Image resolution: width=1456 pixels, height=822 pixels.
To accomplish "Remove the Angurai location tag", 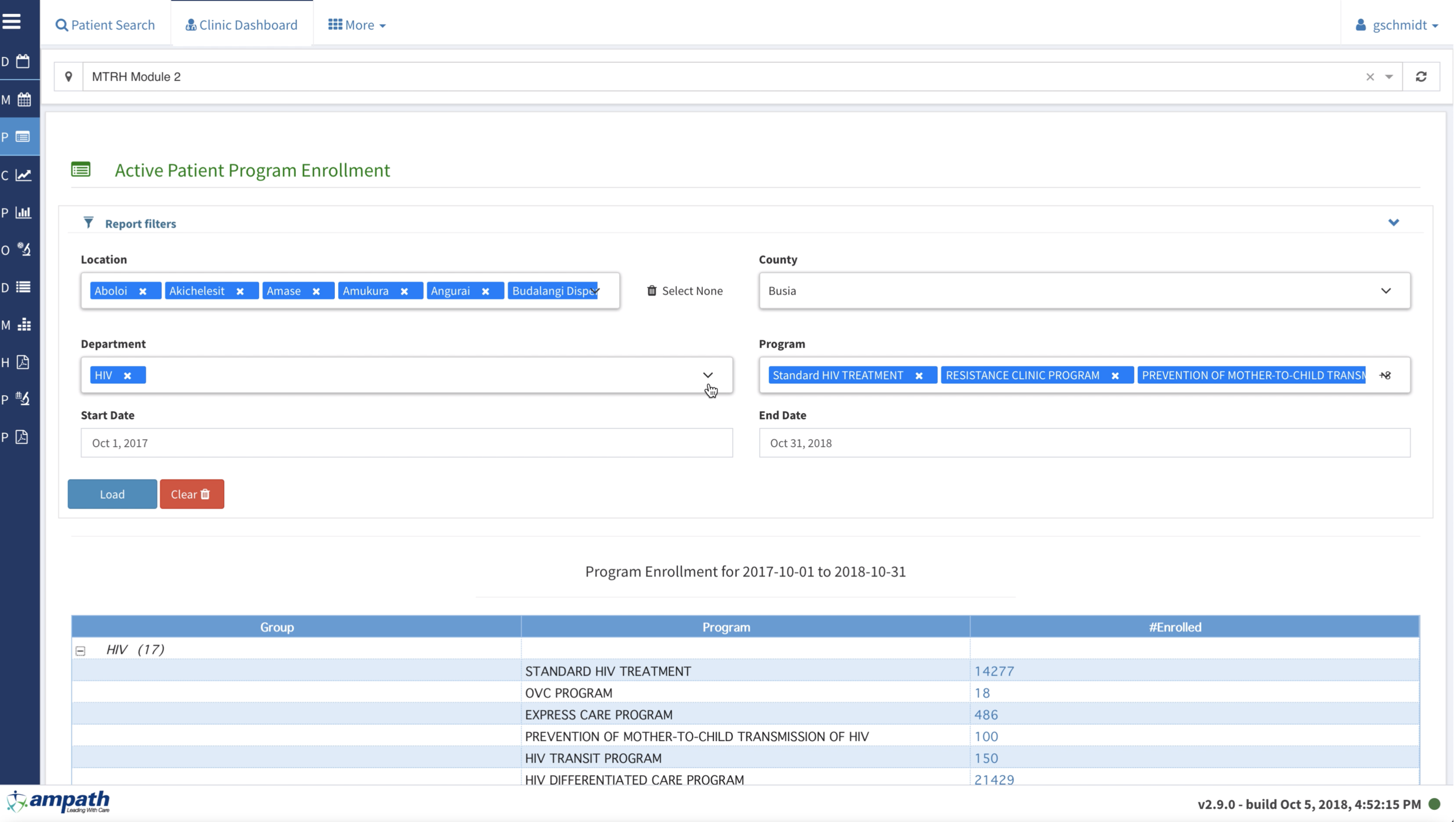I will tap(486, 291).
